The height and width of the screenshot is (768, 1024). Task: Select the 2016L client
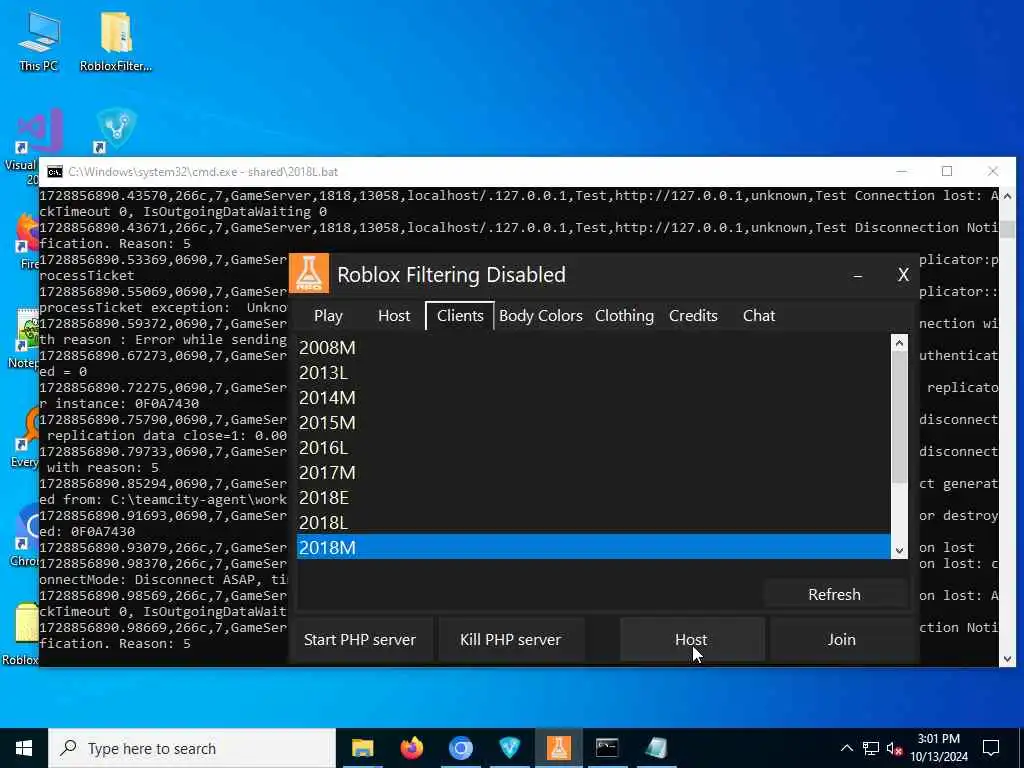tap(594, 447)
